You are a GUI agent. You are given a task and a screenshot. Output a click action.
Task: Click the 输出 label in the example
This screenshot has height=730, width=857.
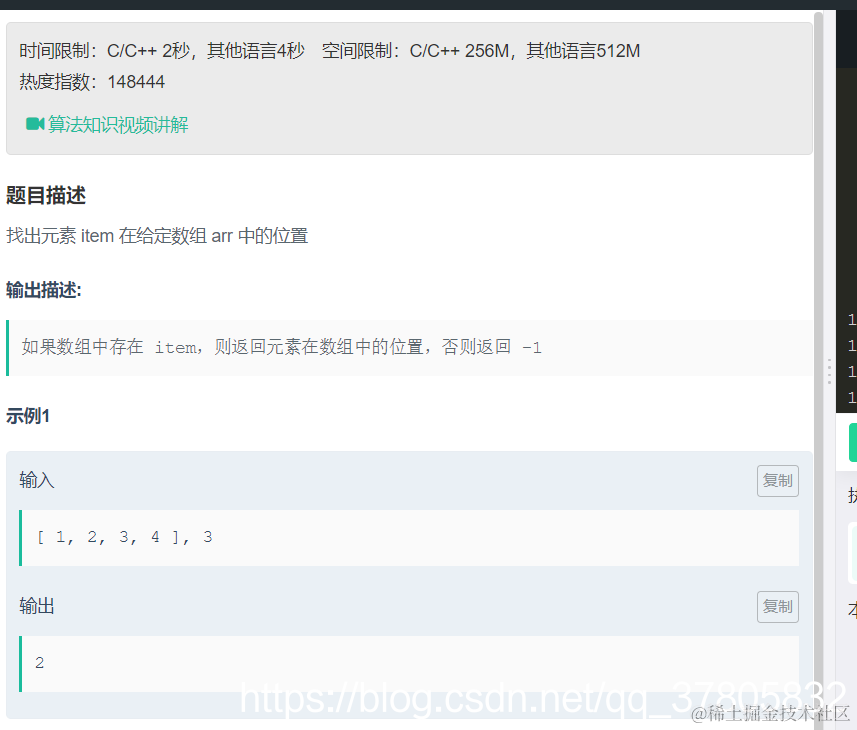[x=37, y=606]
